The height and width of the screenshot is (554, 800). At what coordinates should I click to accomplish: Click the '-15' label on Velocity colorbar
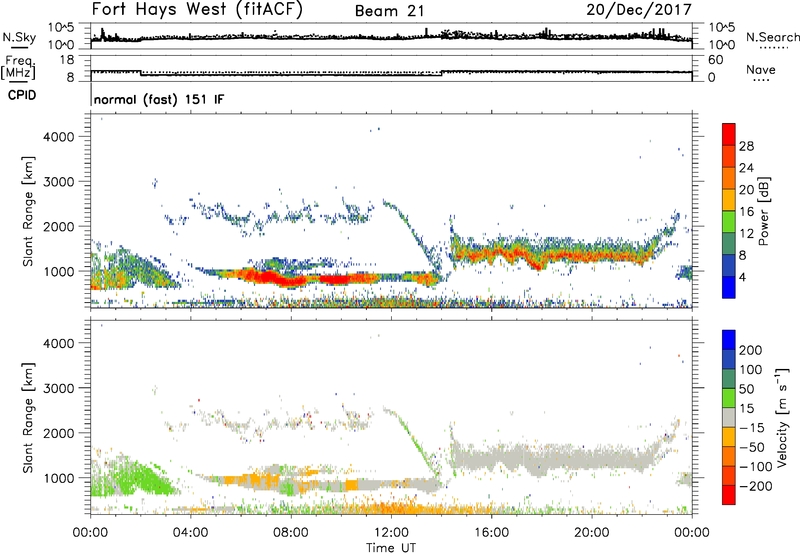point(752,428)
